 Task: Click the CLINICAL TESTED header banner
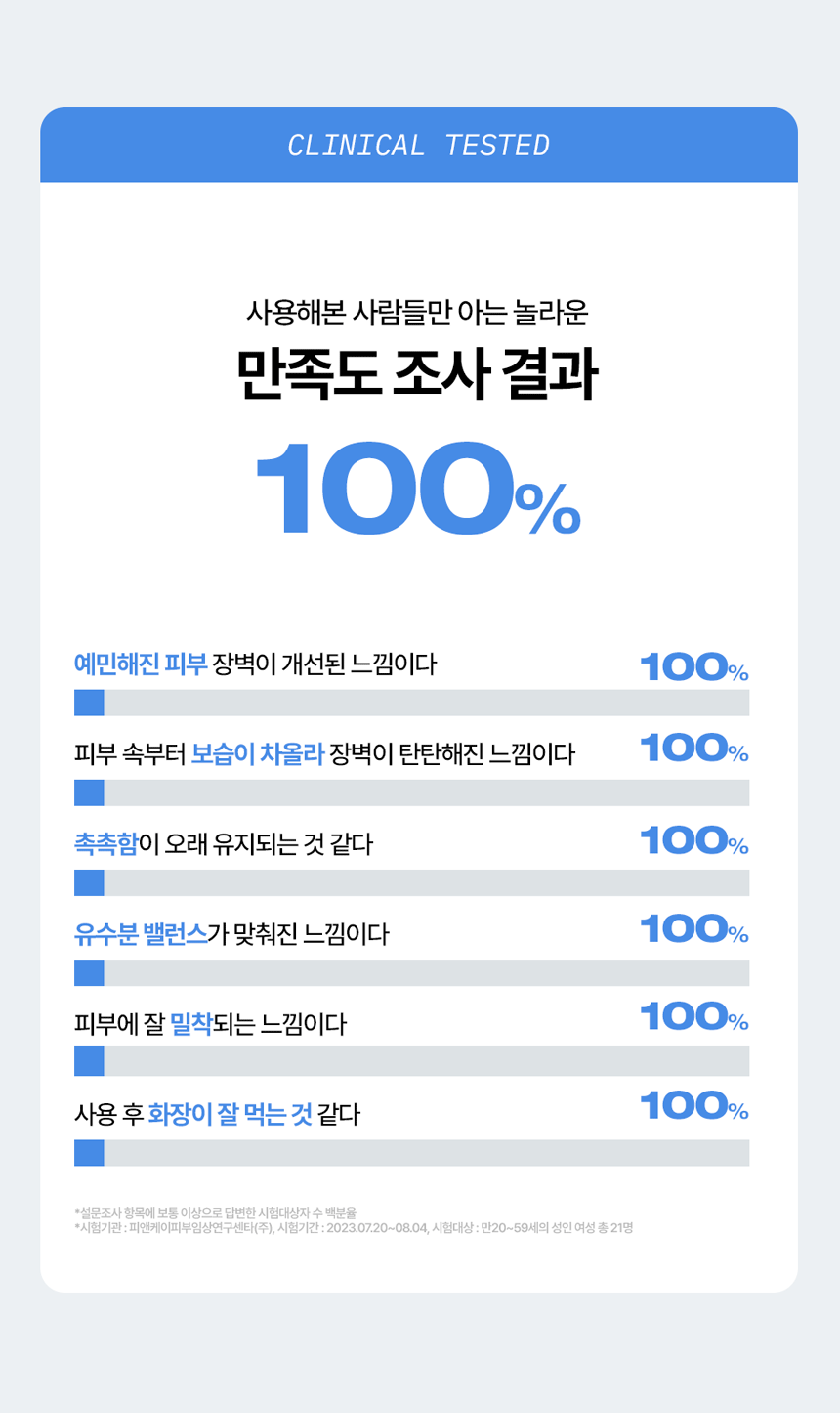pyautogui.click(x=418, y=146)
